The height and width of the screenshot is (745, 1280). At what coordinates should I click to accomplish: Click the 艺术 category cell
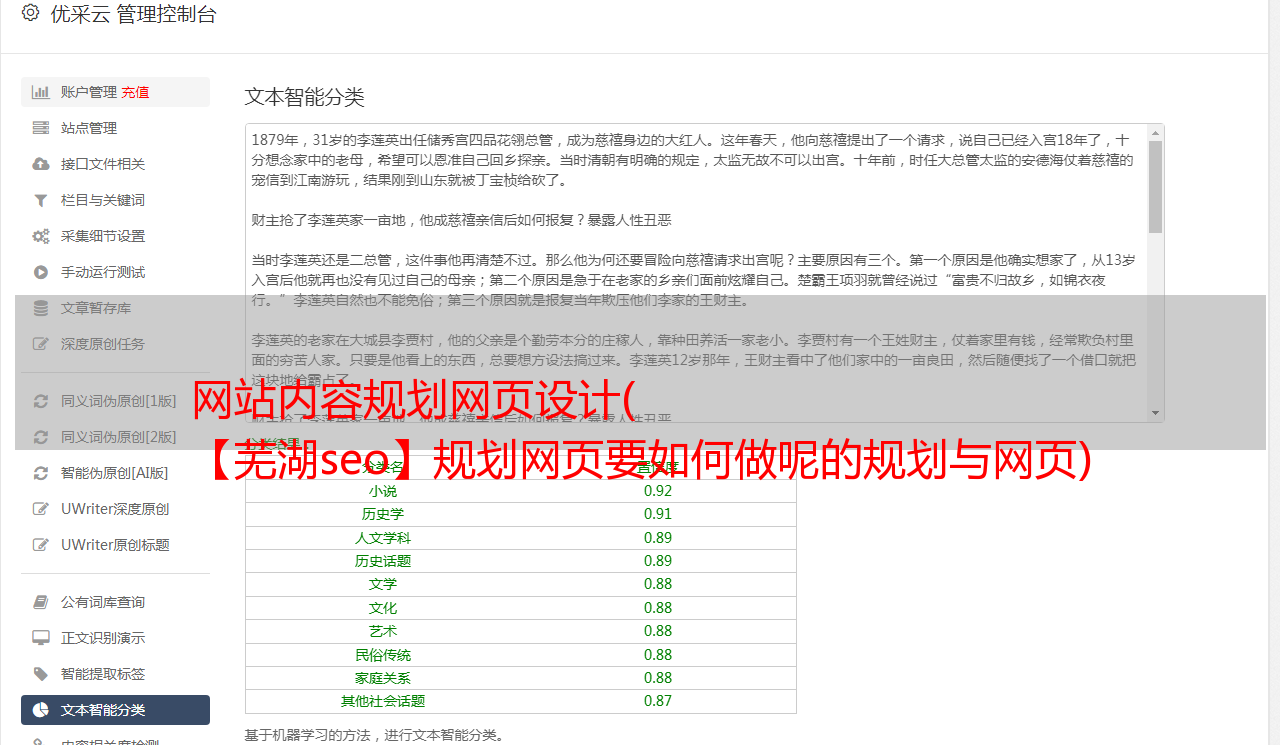pyautogui.click(x=383, y=631)
